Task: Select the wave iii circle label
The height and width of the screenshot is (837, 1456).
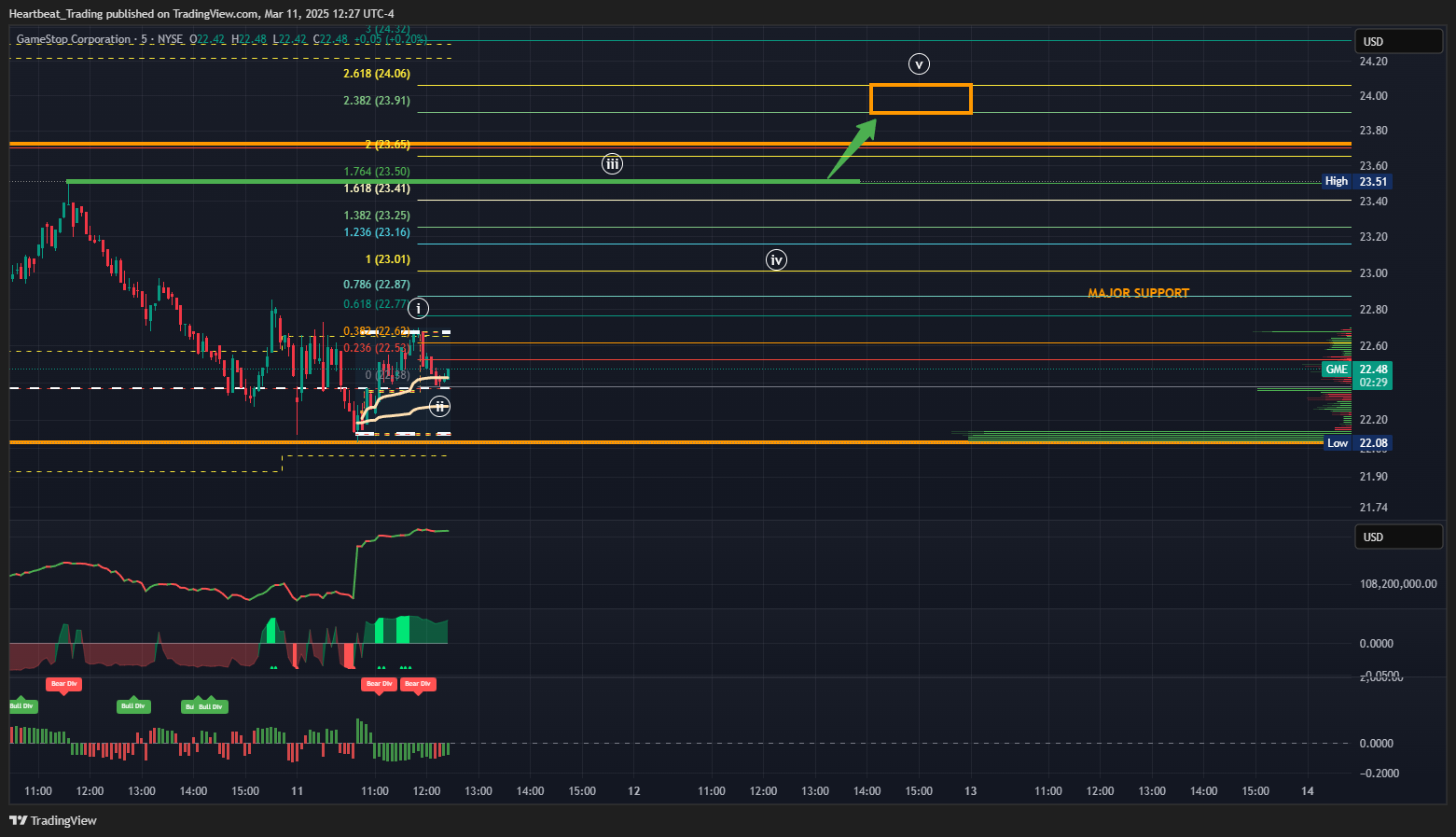Action: [x=612, y=164]
